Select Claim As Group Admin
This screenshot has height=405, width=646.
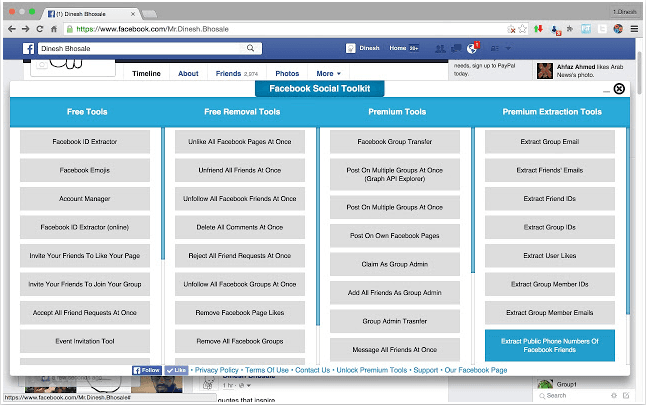(x=395, y=264)
